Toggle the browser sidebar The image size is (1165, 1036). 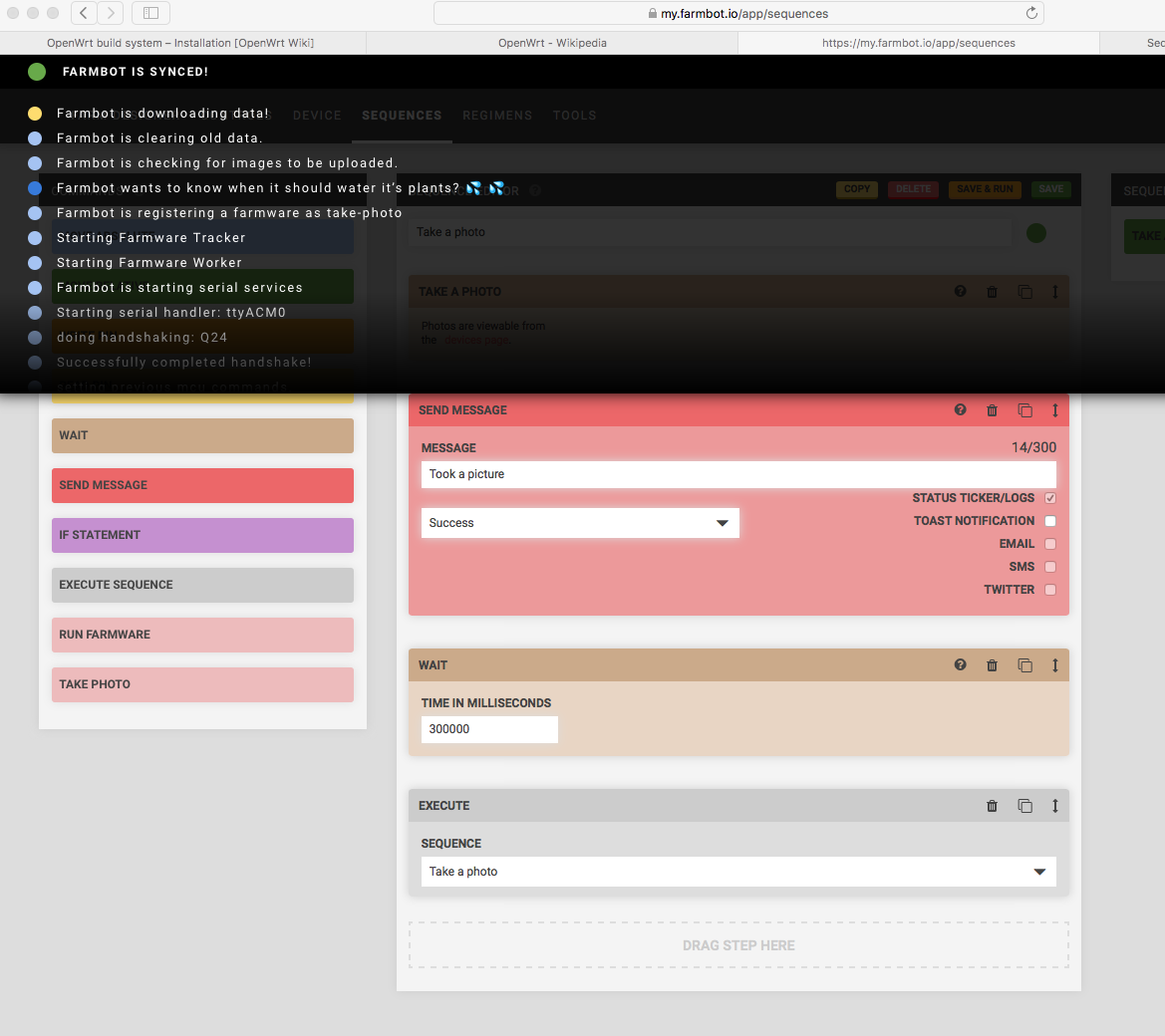click(150, 13)
